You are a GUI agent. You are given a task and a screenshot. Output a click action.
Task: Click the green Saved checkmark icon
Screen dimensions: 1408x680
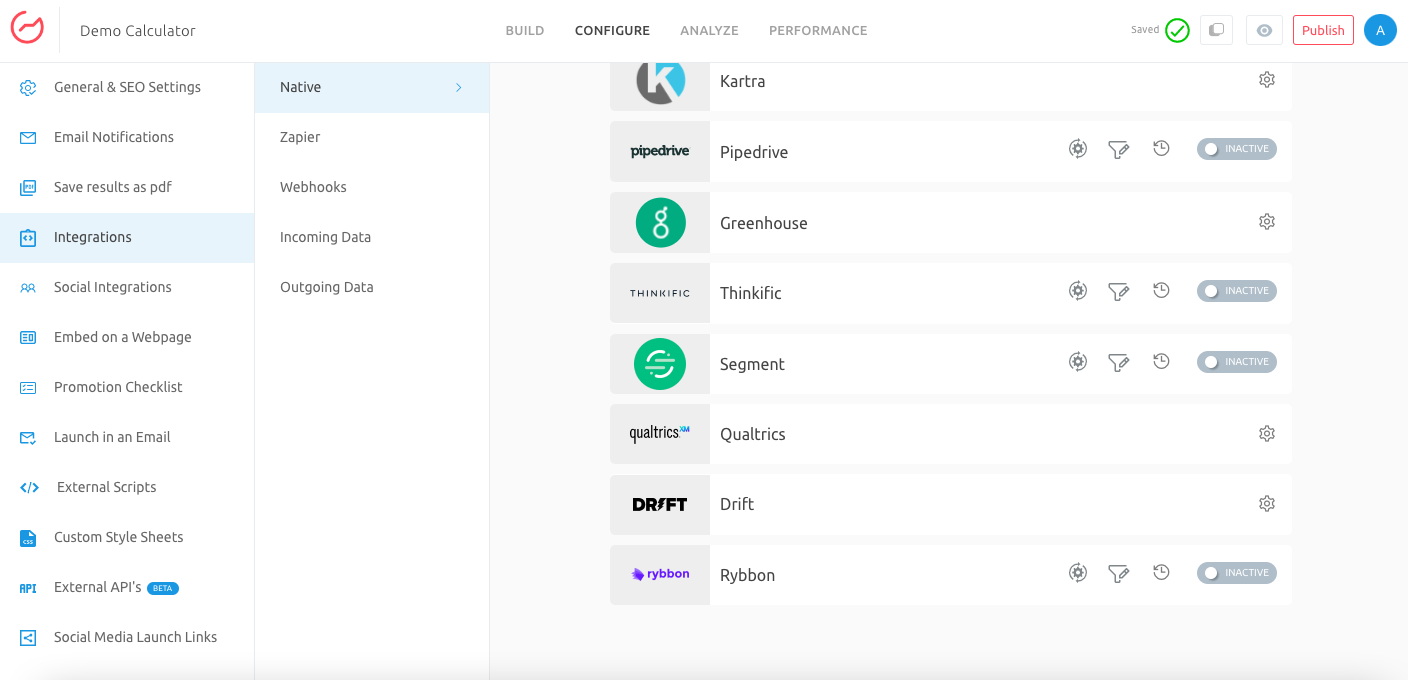tap(1177, 30)
